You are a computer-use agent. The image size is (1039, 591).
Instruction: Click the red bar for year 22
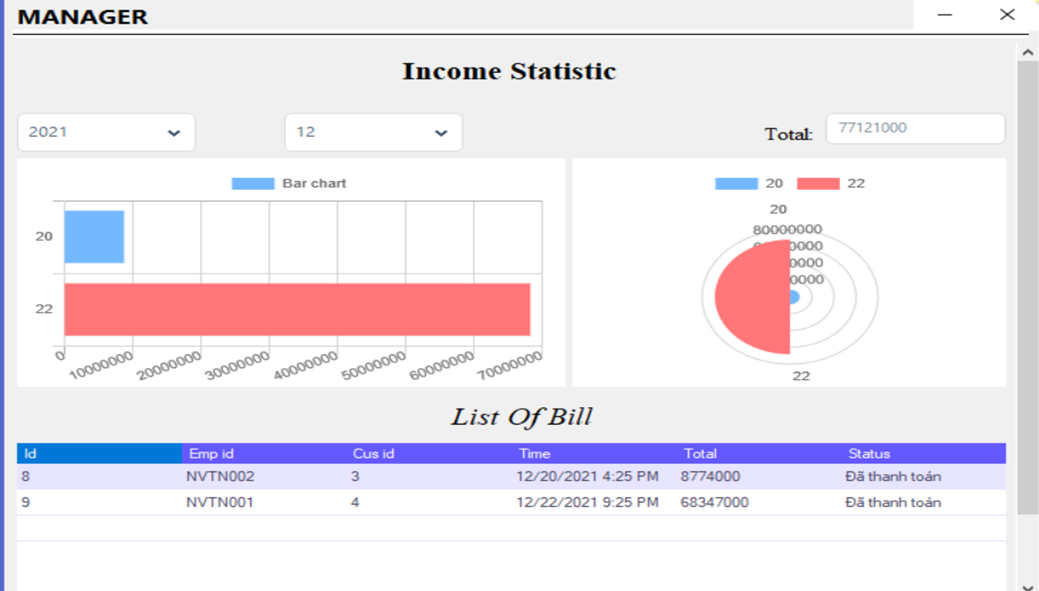pyautogui.click(x=300, y=306)
